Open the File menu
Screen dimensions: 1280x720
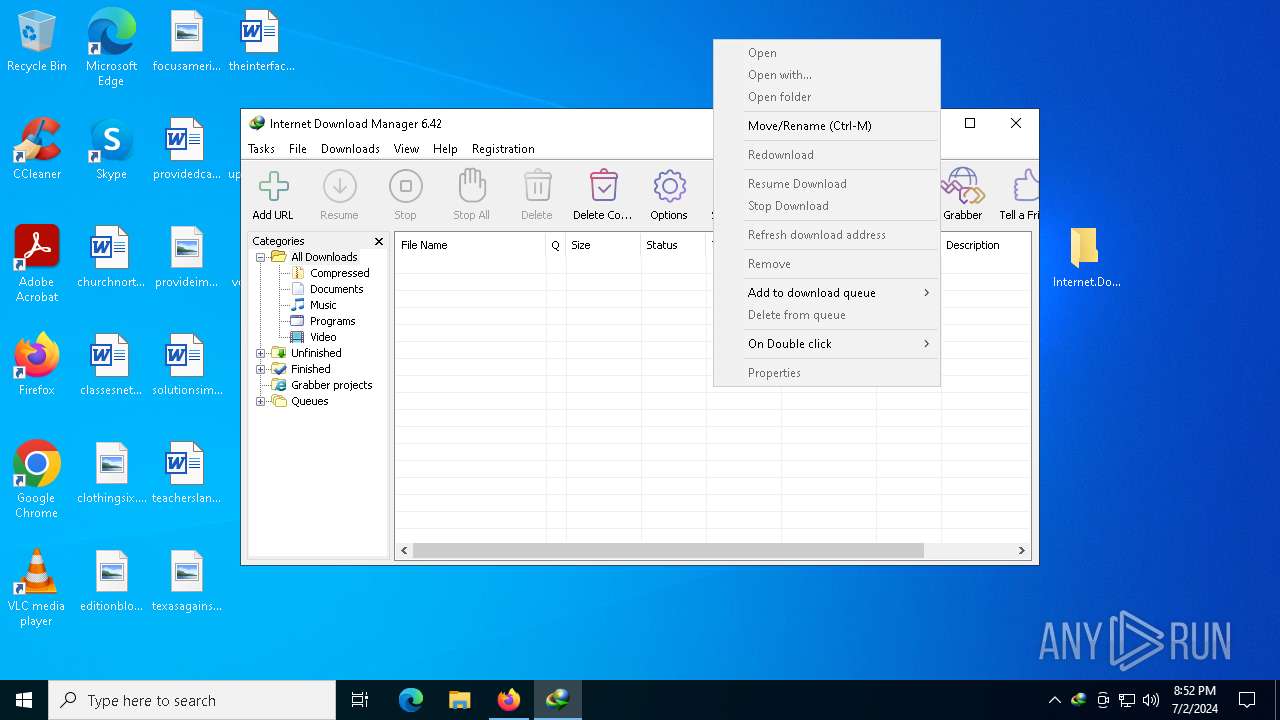tap(298, 149)
